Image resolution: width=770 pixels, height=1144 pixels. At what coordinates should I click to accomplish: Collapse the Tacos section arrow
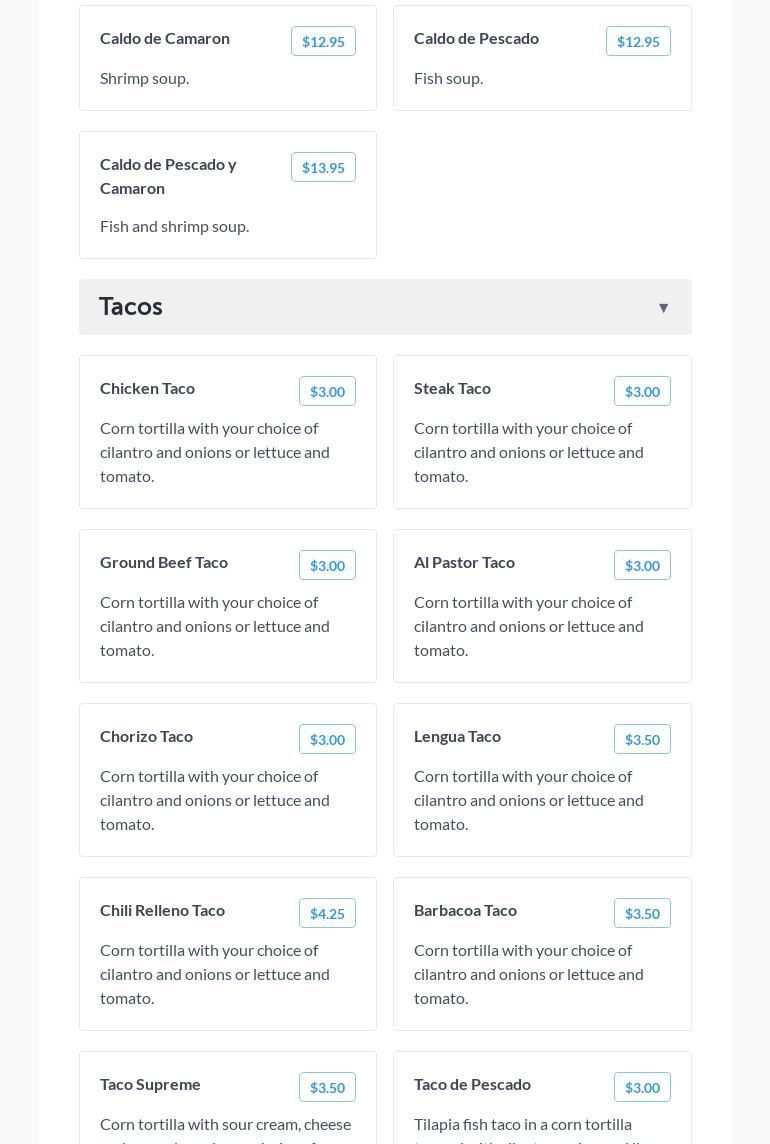pos(663,308)
